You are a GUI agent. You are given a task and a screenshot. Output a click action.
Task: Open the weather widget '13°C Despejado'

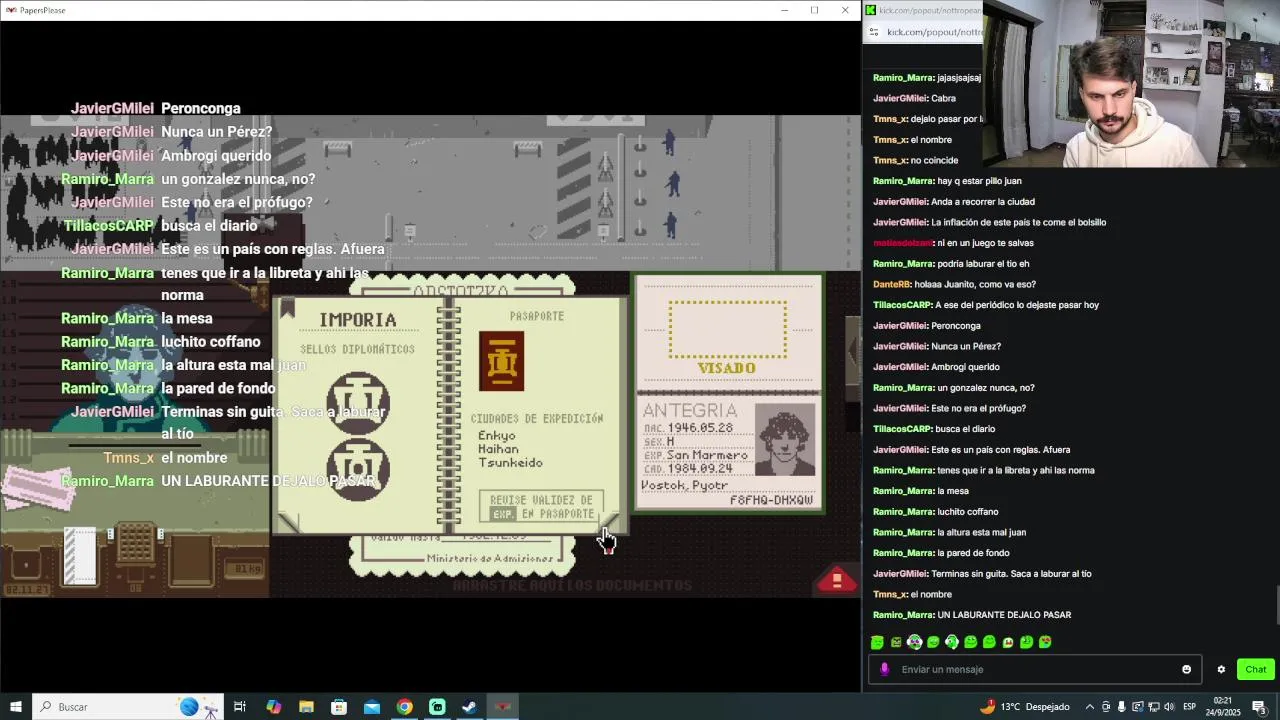tap(1025, 707)
